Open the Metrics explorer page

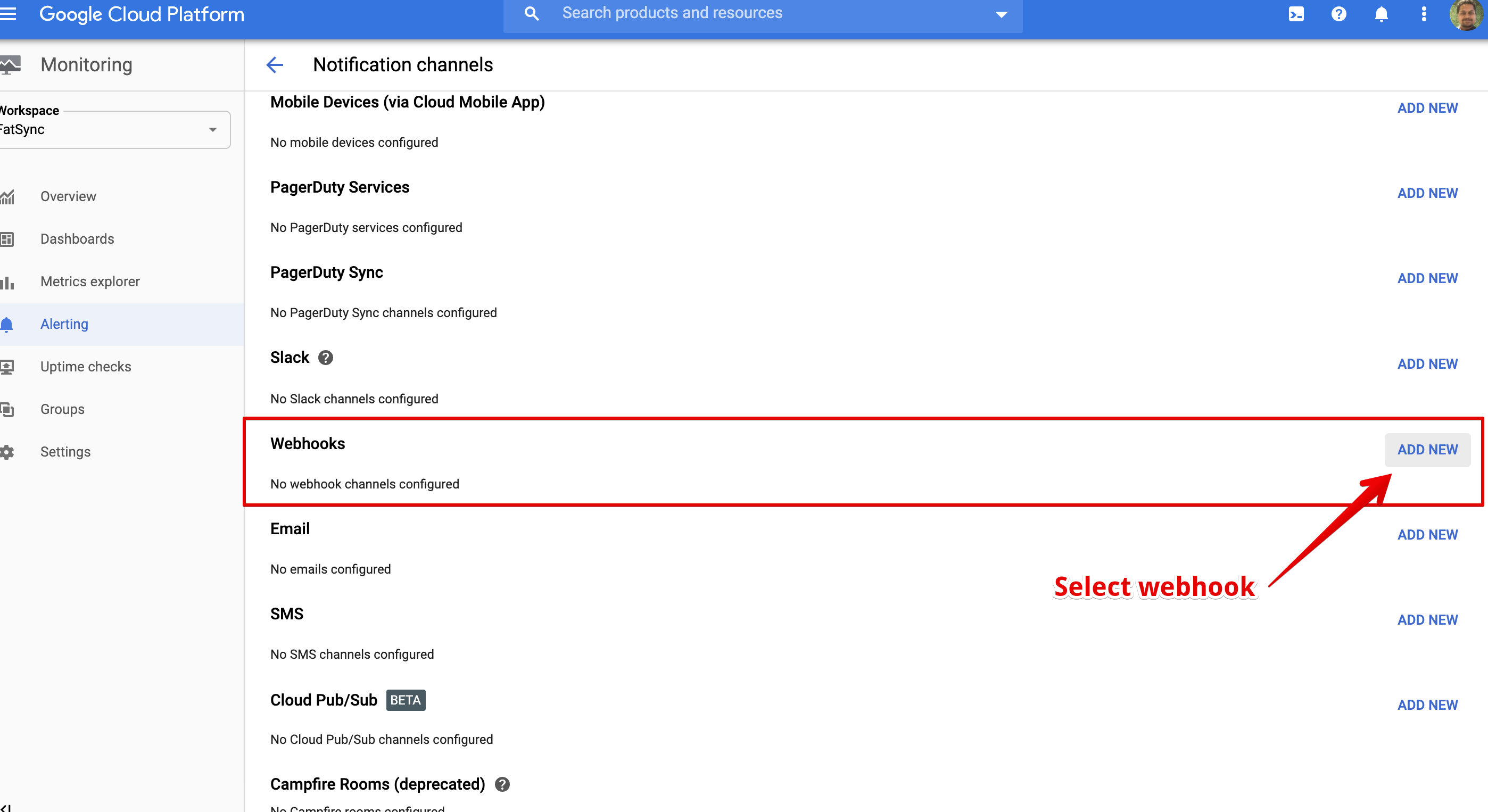[90, 281]
